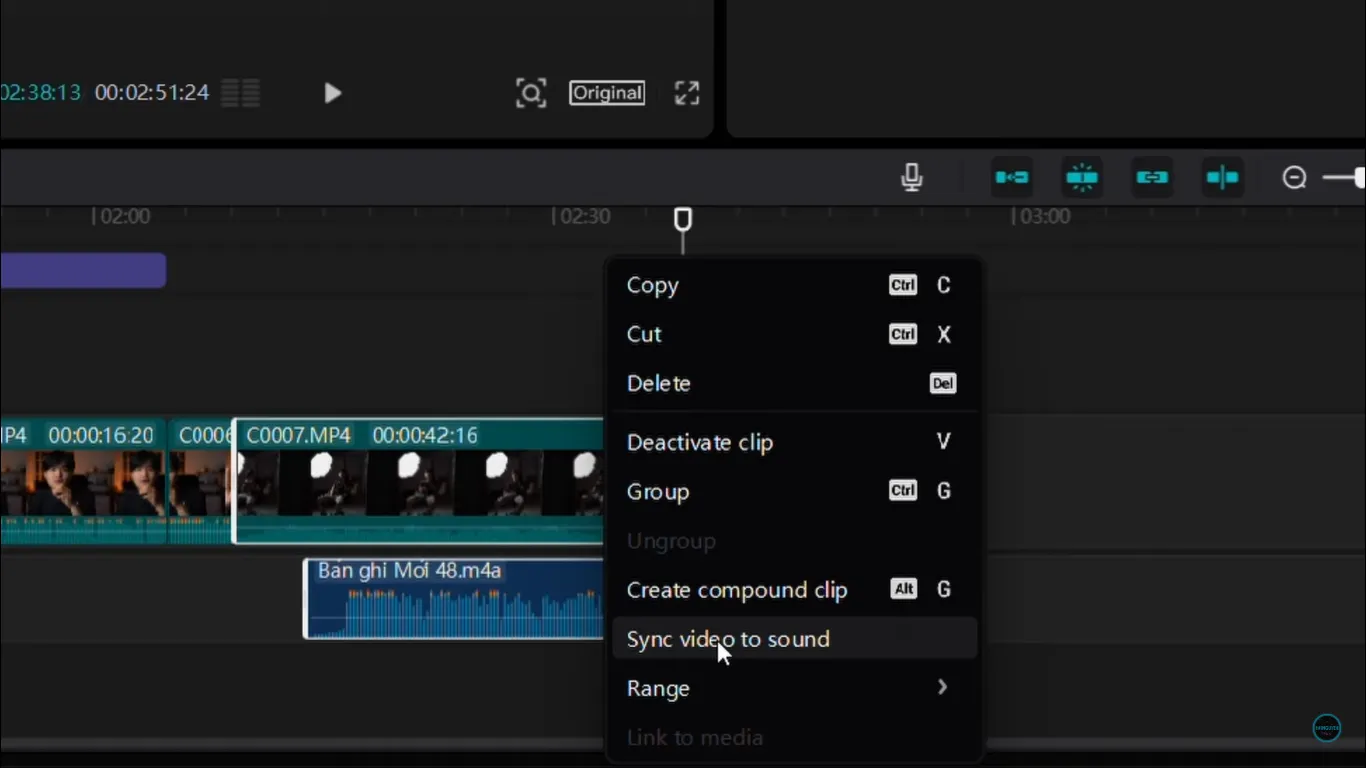Expand the Range submenu arrow

942,687
